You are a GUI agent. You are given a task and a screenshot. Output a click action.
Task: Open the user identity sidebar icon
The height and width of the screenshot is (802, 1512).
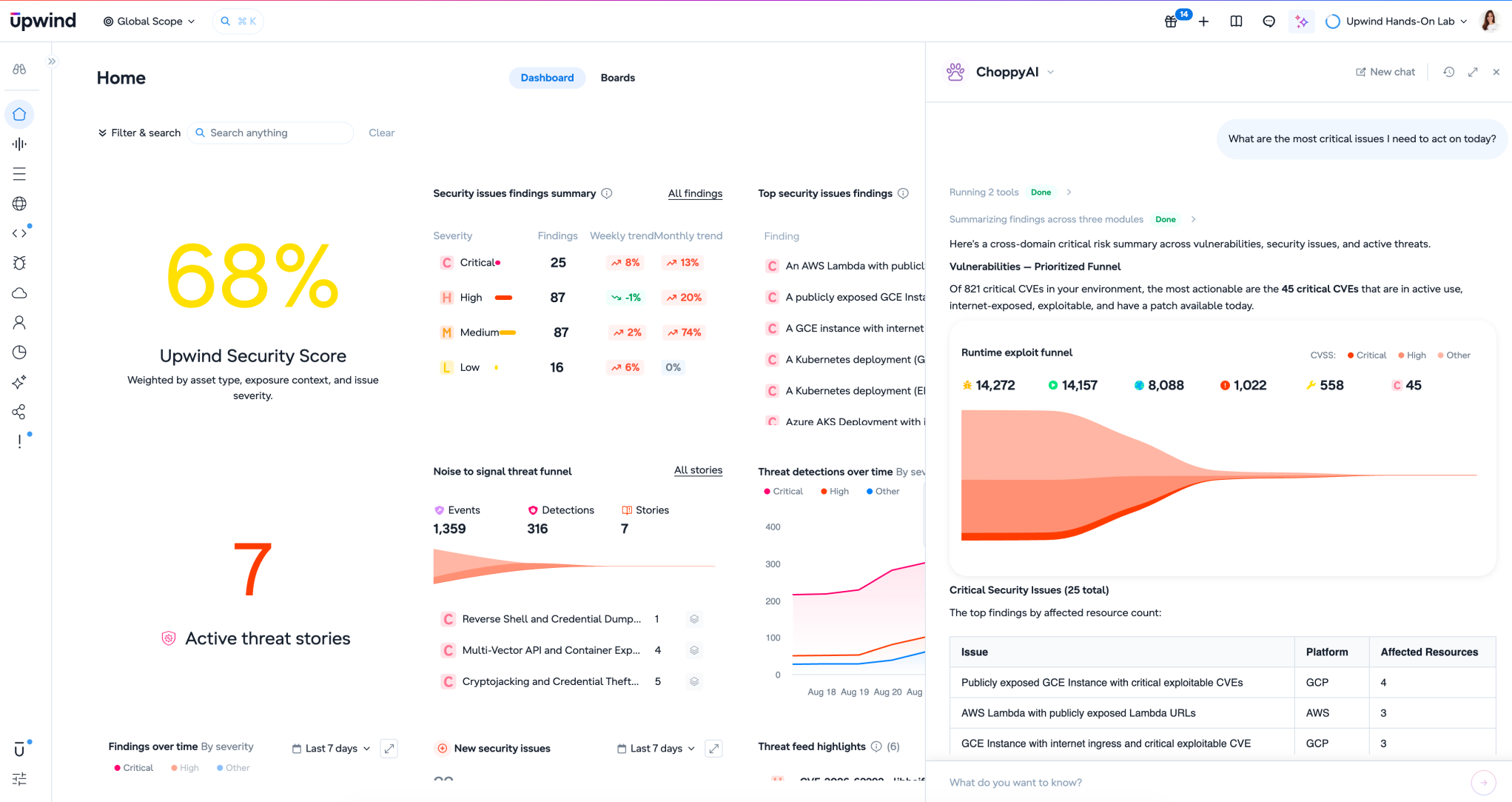[19, 323]
